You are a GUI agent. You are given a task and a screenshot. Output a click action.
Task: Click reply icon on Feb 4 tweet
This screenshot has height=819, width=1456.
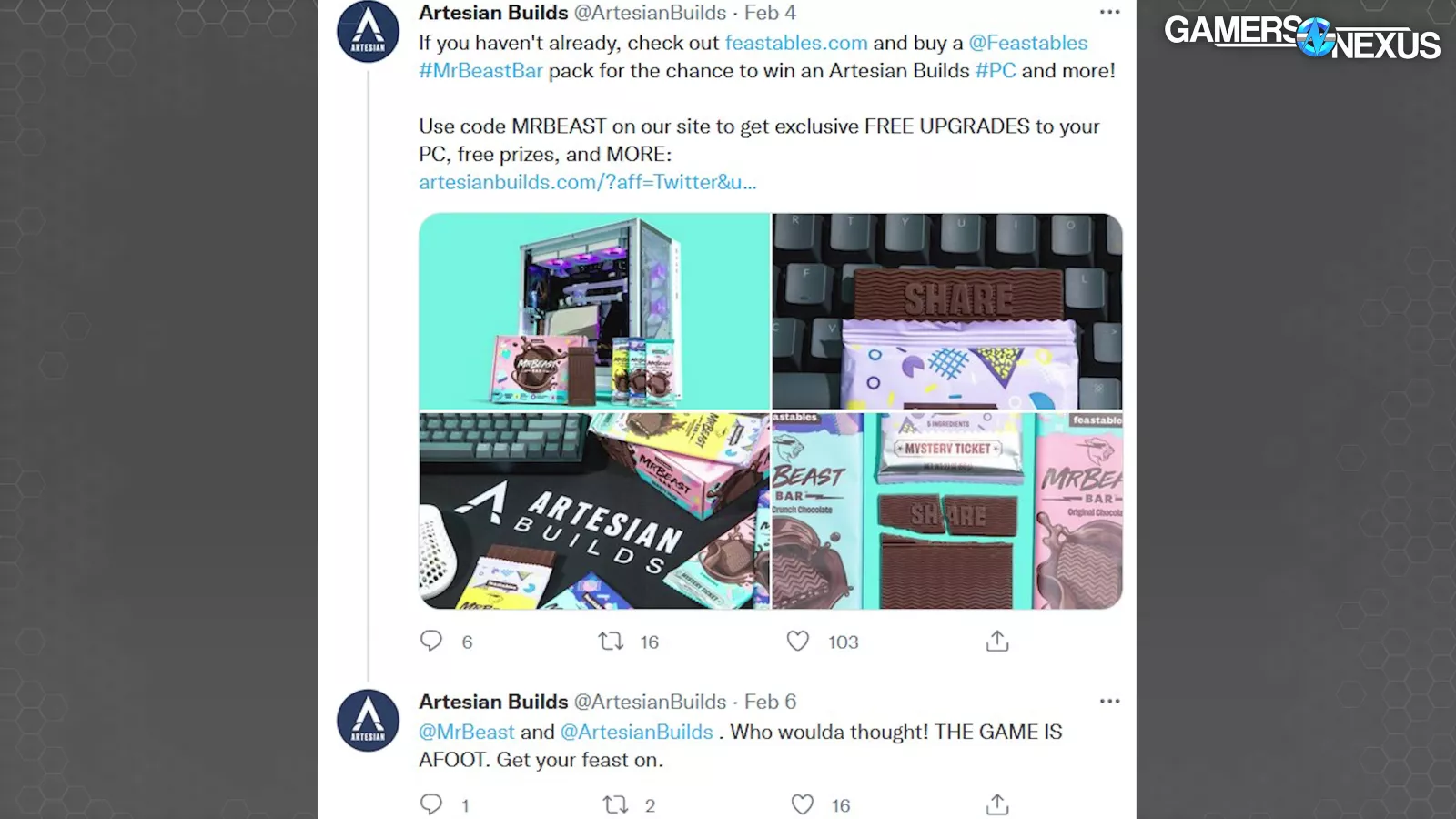click(x=431, y=641)
